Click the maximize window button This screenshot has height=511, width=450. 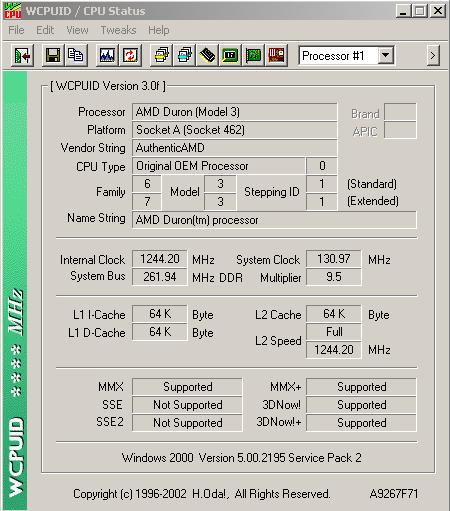[420, 11]
